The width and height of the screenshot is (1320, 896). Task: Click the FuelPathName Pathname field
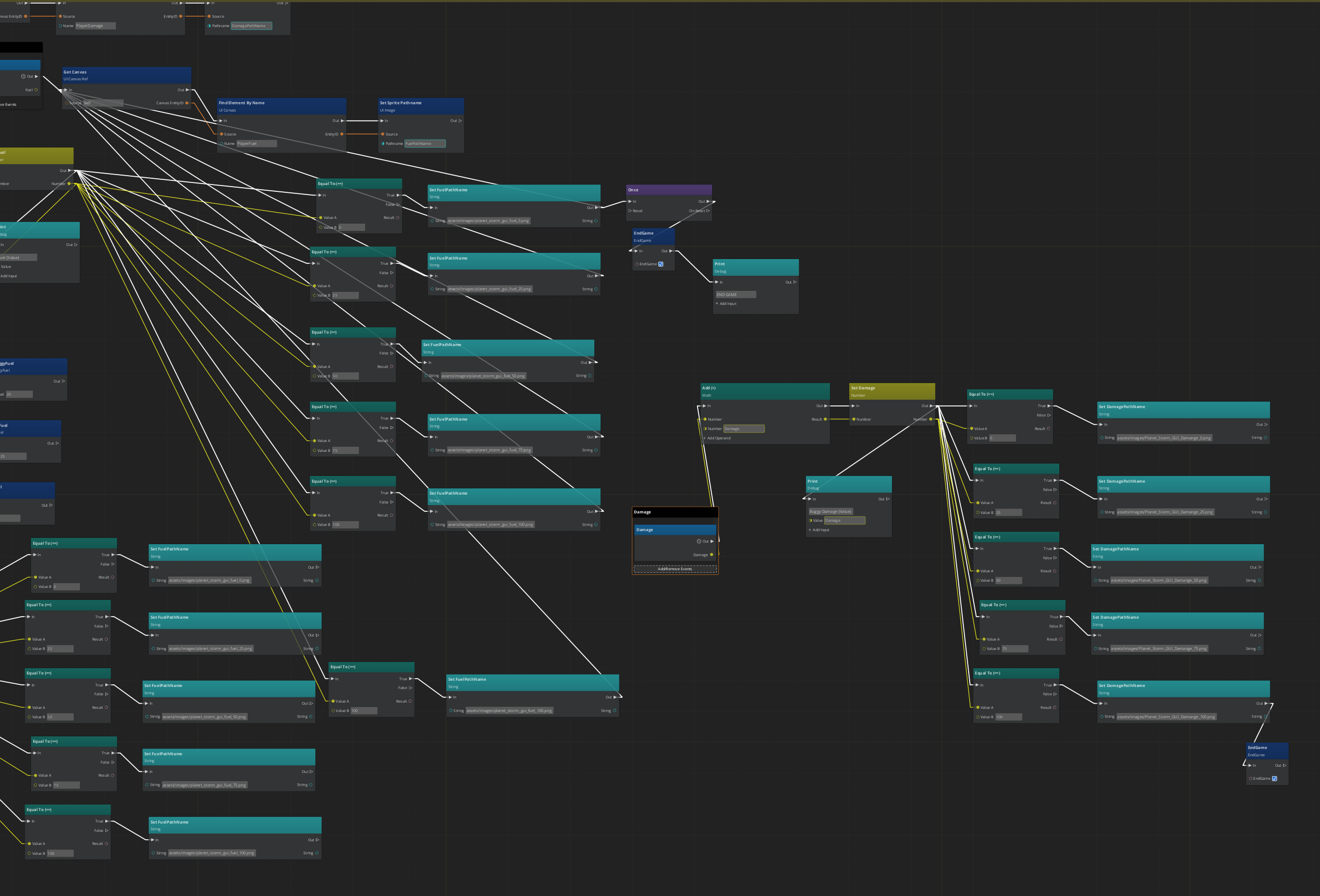coord(424,144)
